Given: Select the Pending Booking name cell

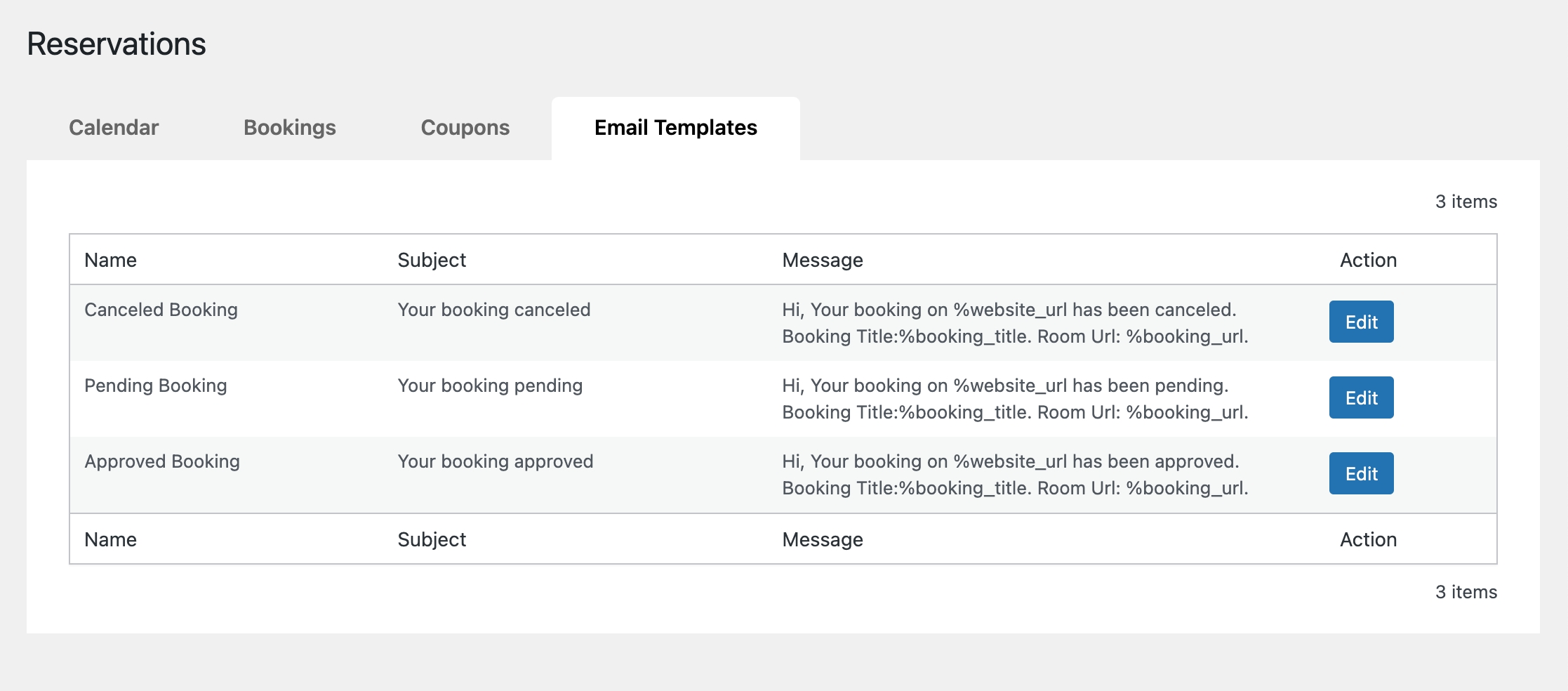Looking at the screenshot, I should click(155, 386).
